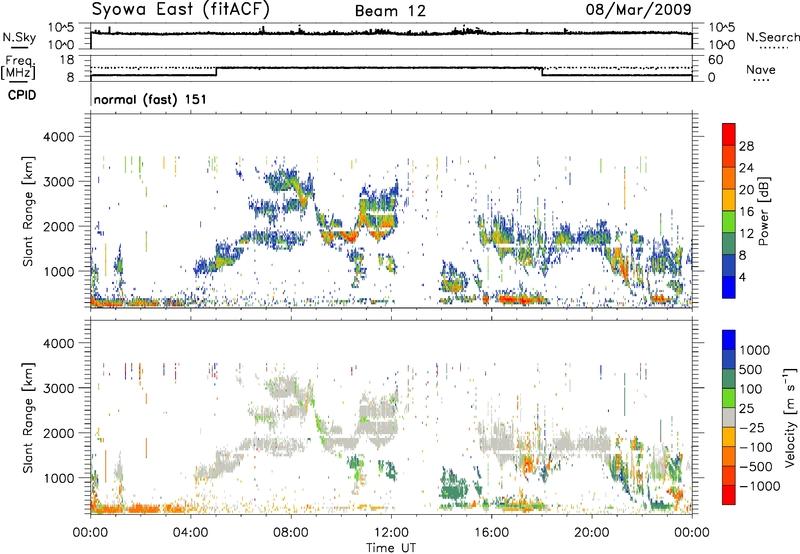Select the "N.Search" legend label
Viewport: 800px width, 554px height.
772,37
